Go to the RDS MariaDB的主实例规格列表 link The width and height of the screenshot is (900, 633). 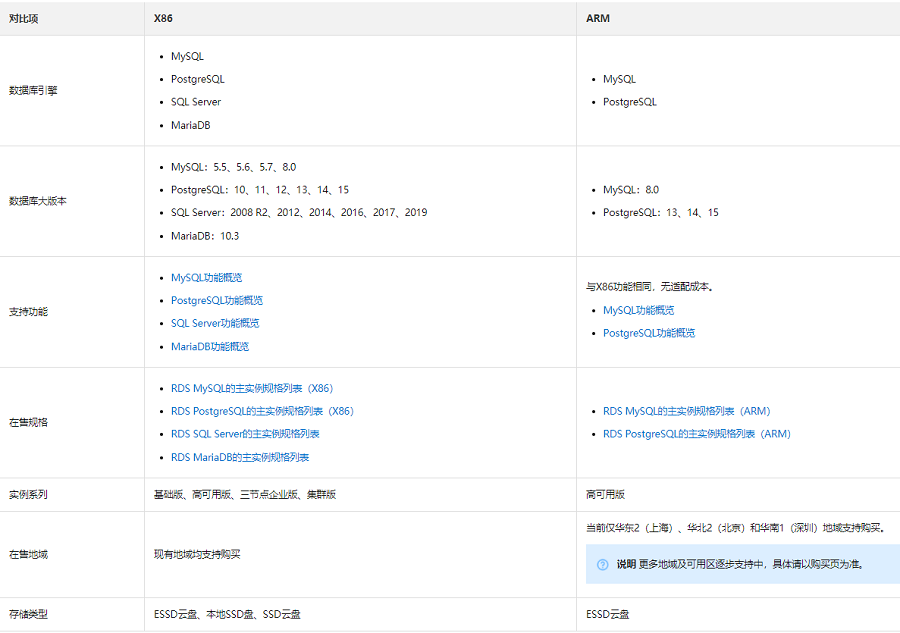(240, 457)
